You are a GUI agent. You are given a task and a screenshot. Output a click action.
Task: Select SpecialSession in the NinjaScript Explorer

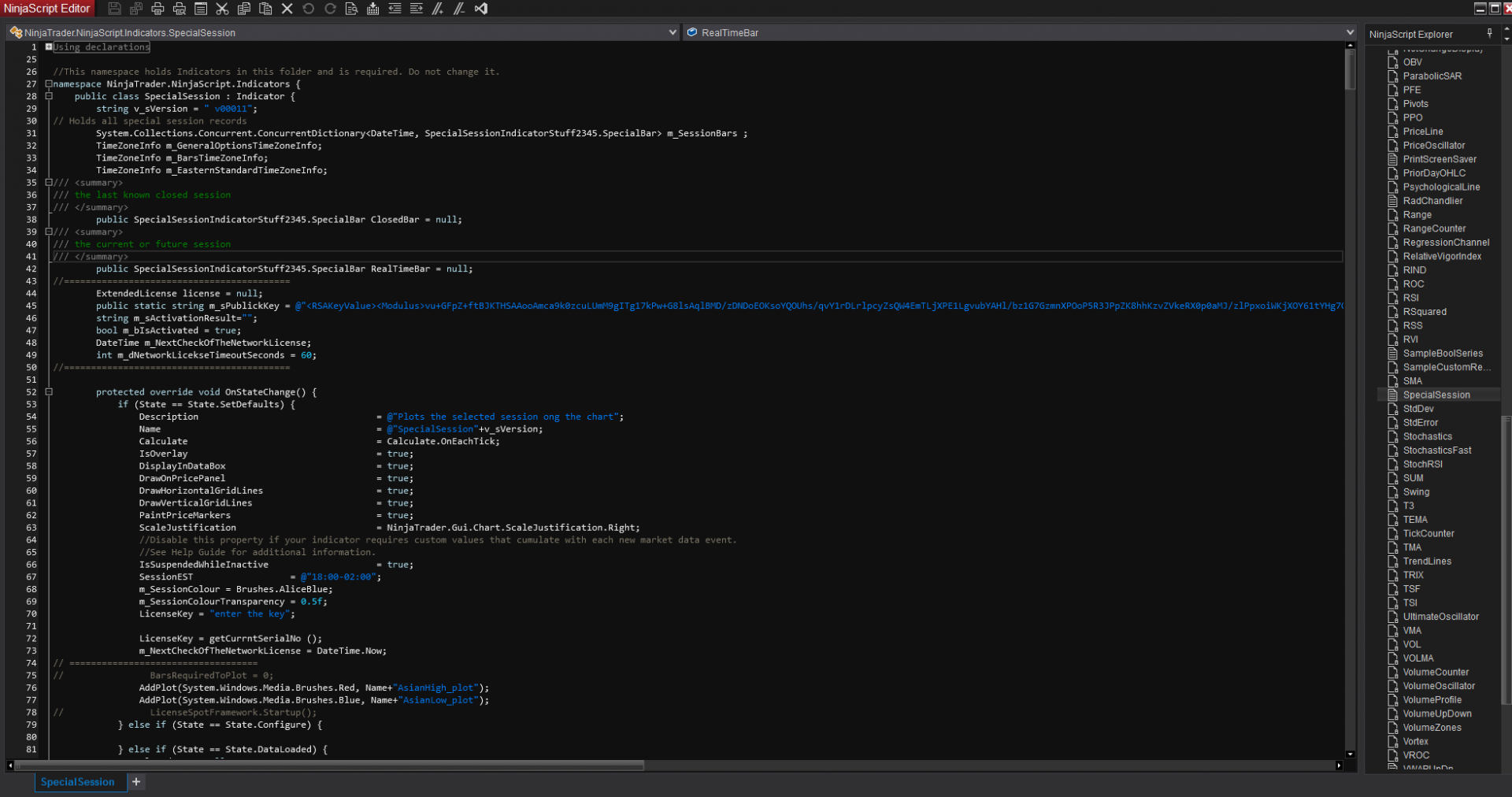1436,395
